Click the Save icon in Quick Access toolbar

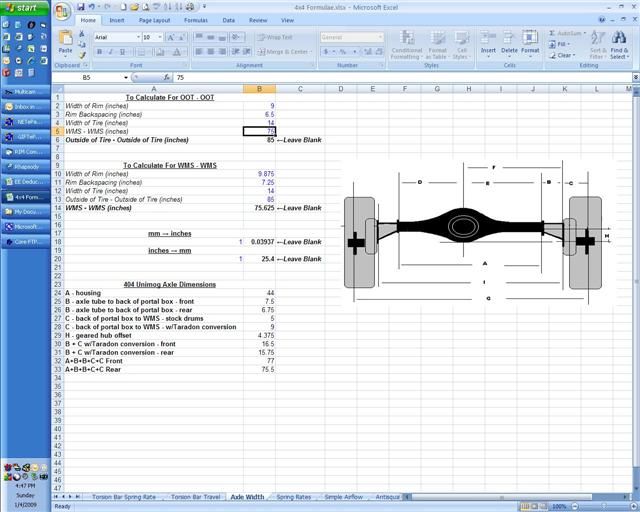coord(82,7)
